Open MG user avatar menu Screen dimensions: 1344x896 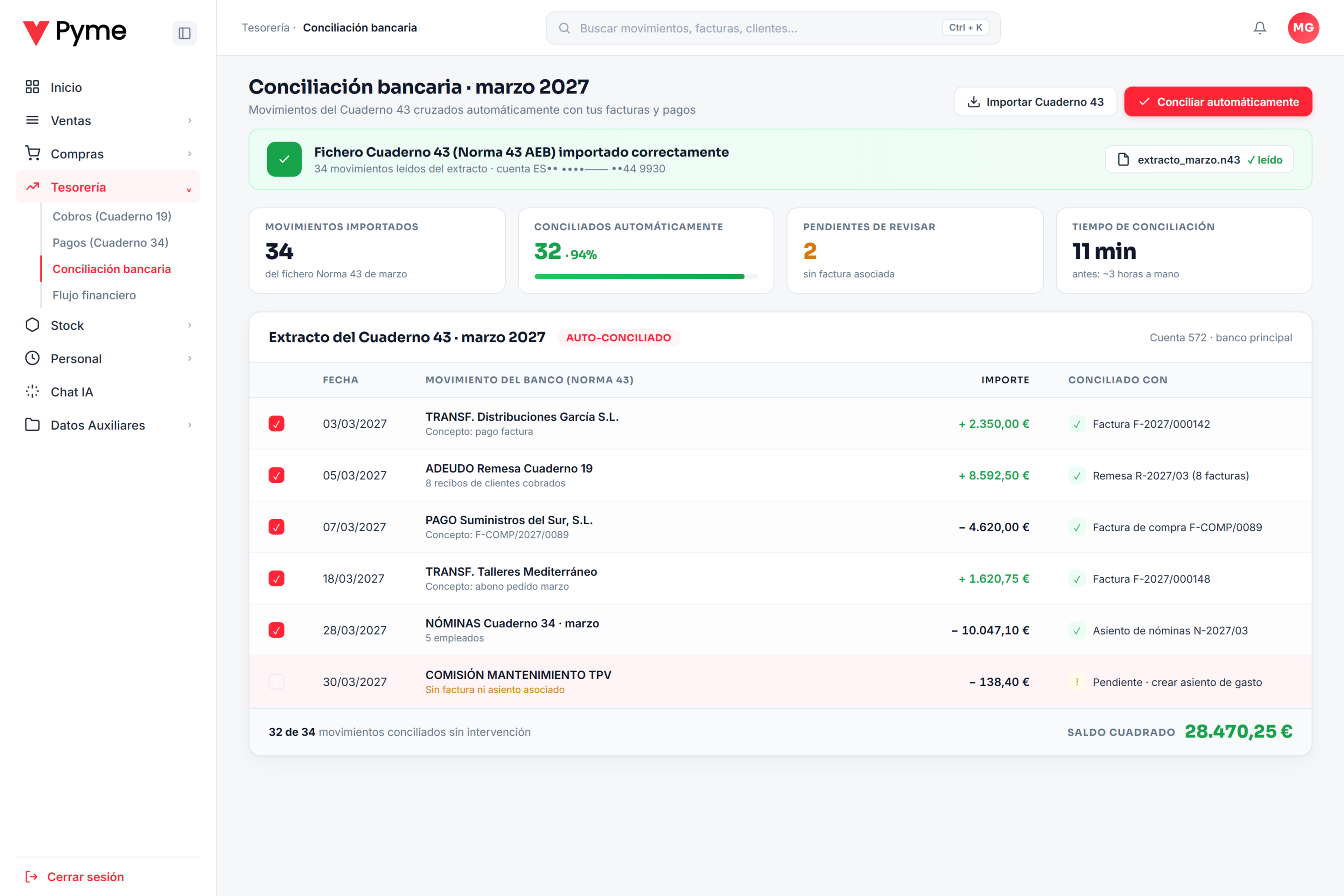point(1303,28)
